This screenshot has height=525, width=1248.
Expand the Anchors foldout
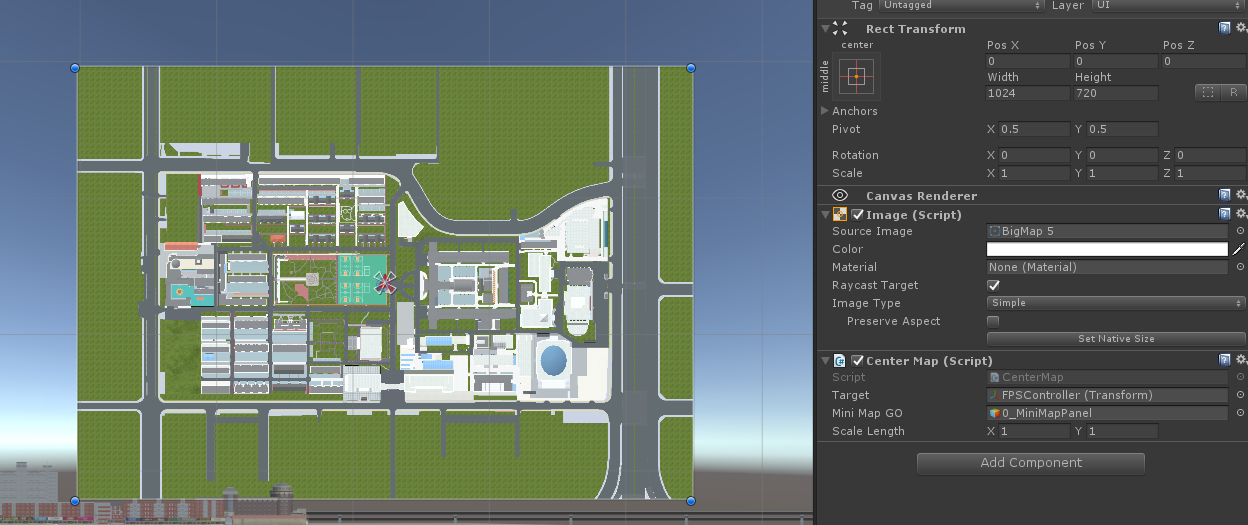(x=825, y=111)
